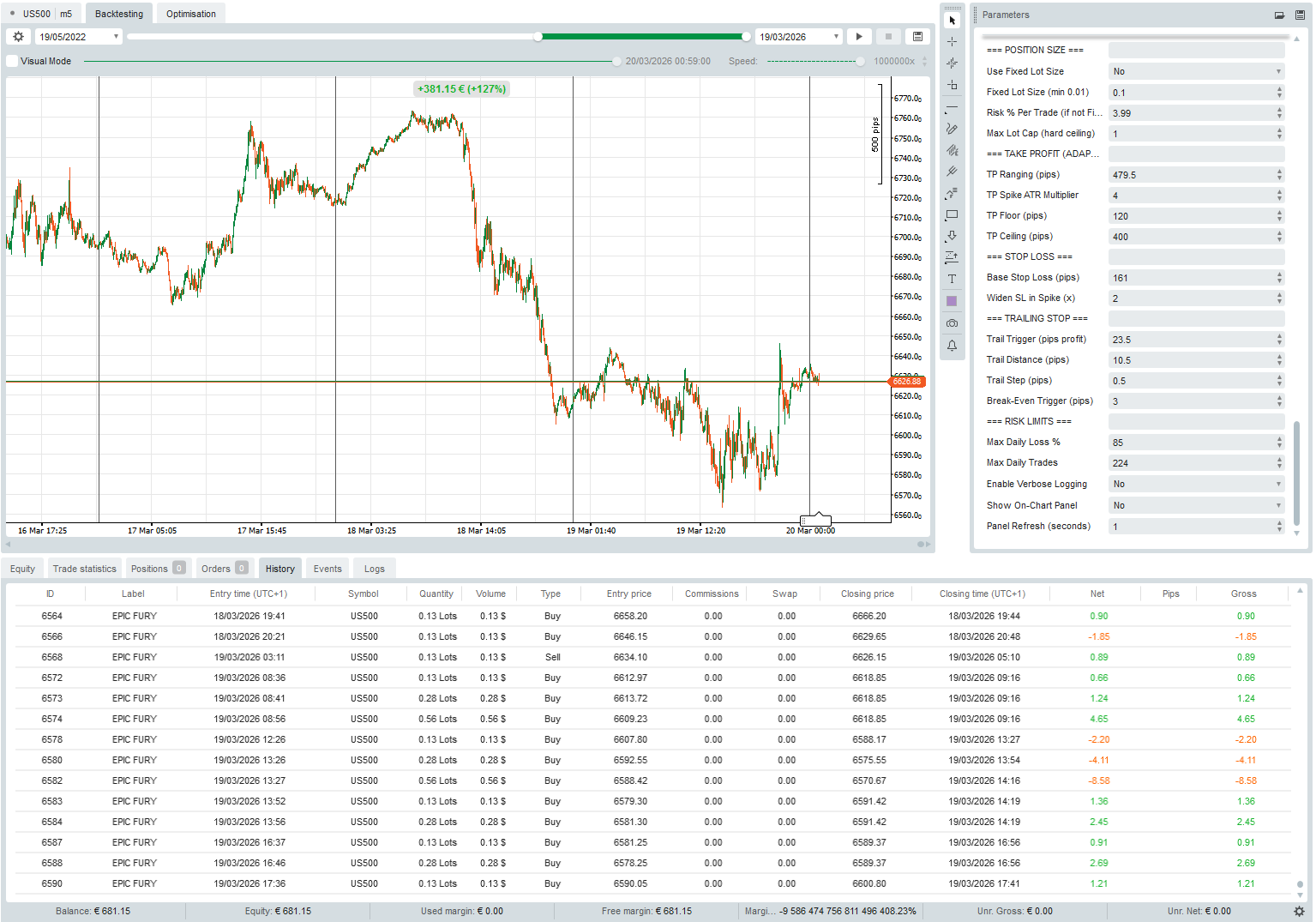Viewport: 1316px width, 922px height.
Task: Open the Use Fixed Lot Size dropdown
Action: coord(1196,72)
